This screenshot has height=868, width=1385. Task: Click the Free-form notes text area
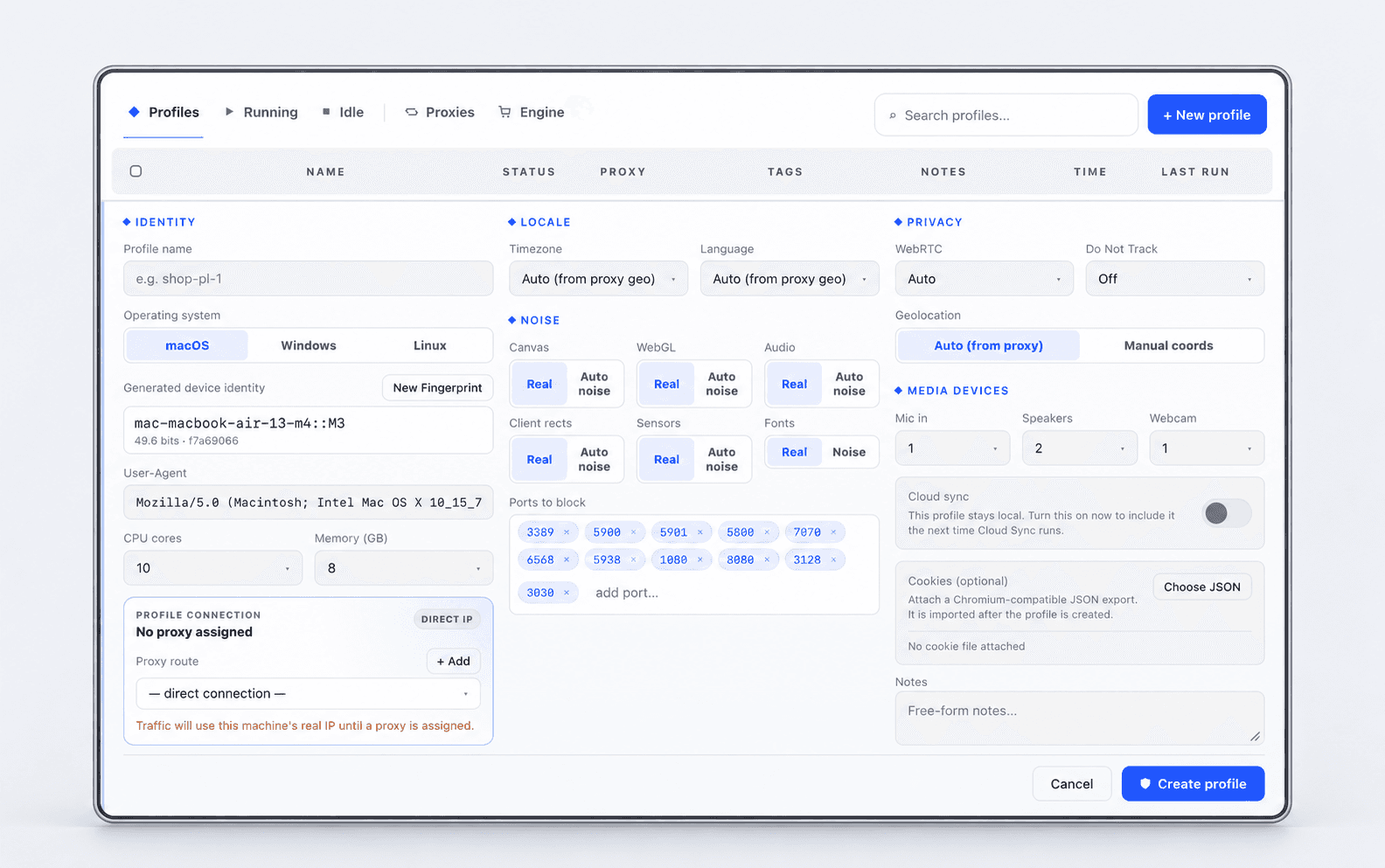tap(1079, 719)
